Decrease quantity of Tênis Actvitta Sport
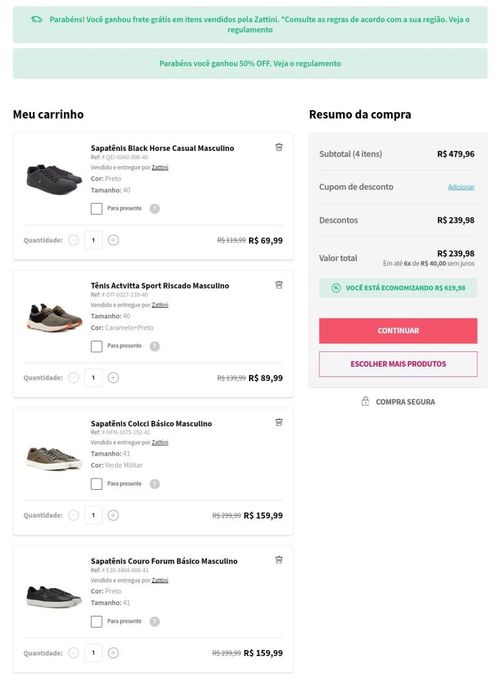This screenshot has width=500, height=675. [x=74, y=378]
